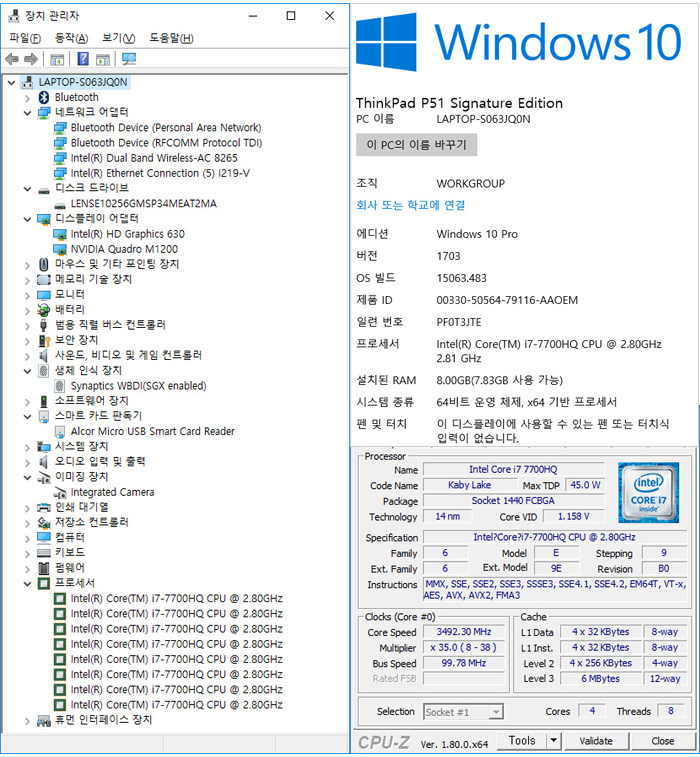Click the Close button in CPU-Z
Screen dimensions: 700x757
pos(662,741)
